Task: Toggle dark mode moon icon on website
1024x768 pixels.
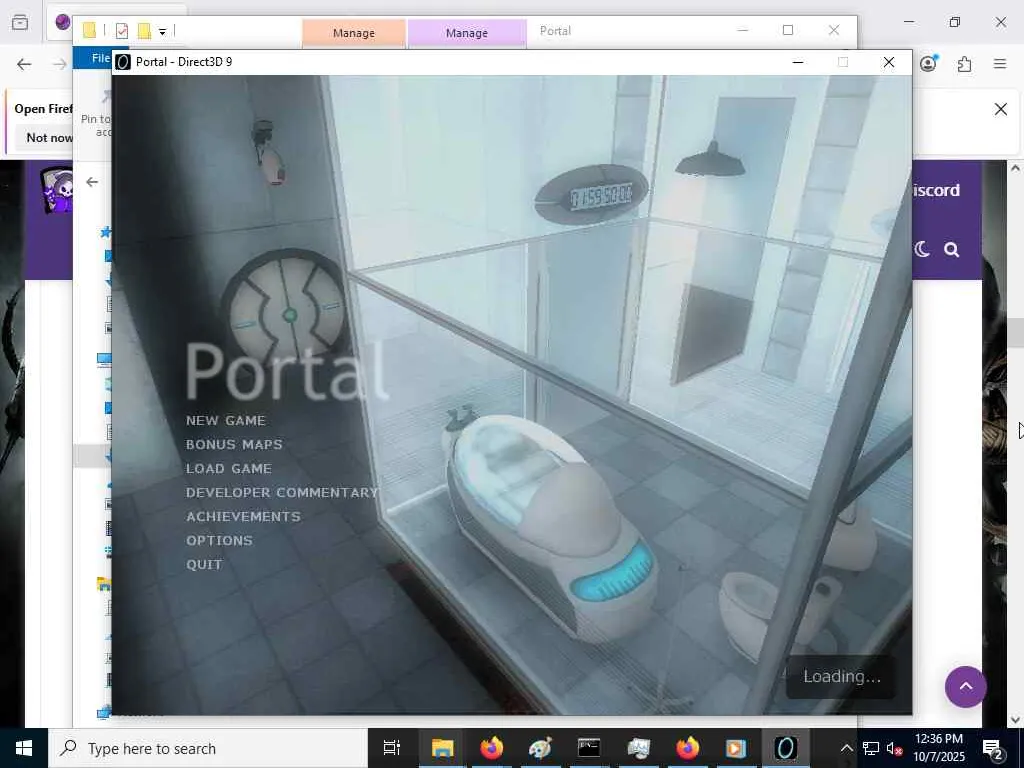Action: pos(922,249)
